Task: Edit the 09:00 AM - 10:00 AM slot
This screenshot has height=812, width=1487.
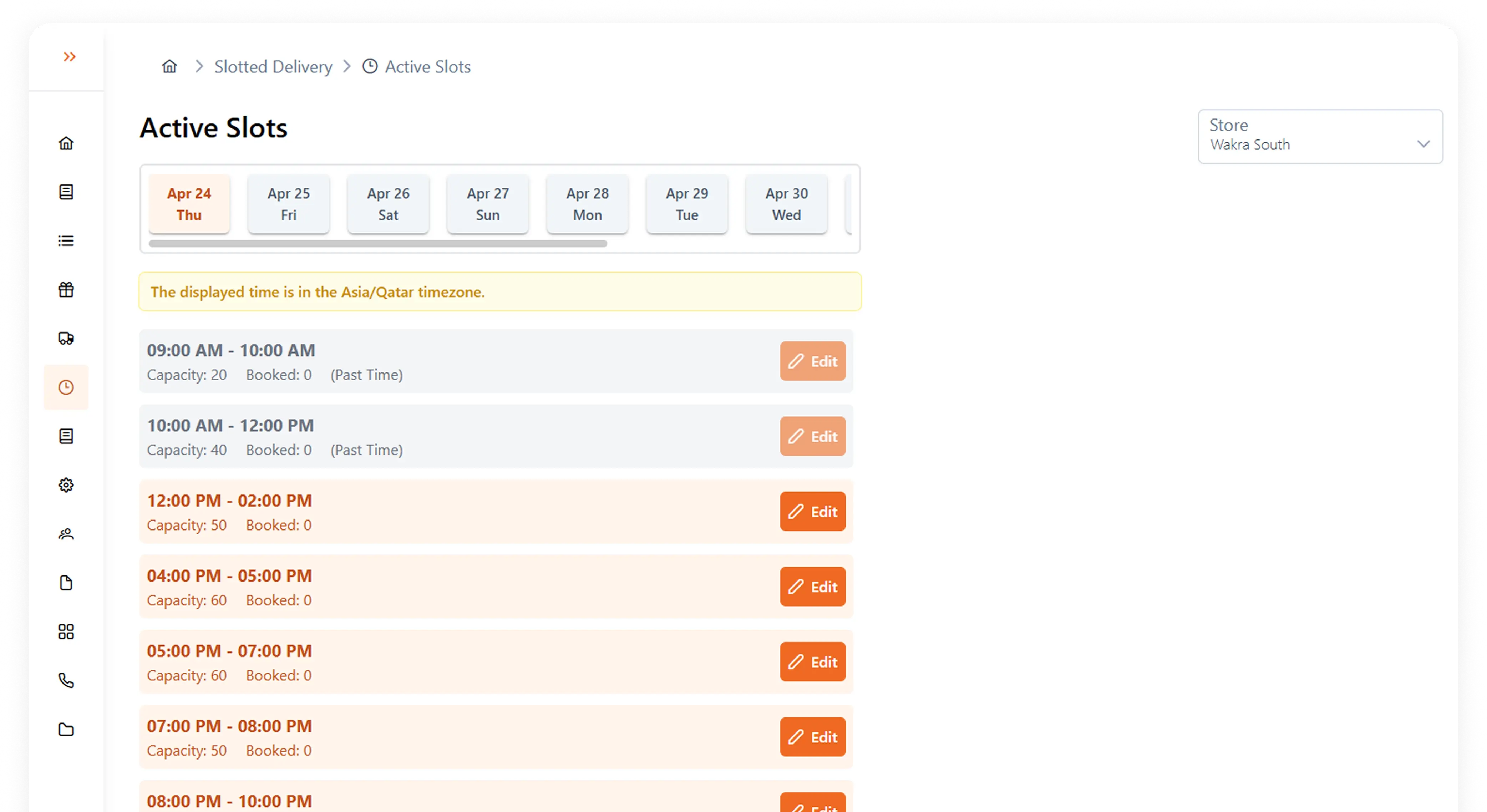Action: [x=813, y=361]
